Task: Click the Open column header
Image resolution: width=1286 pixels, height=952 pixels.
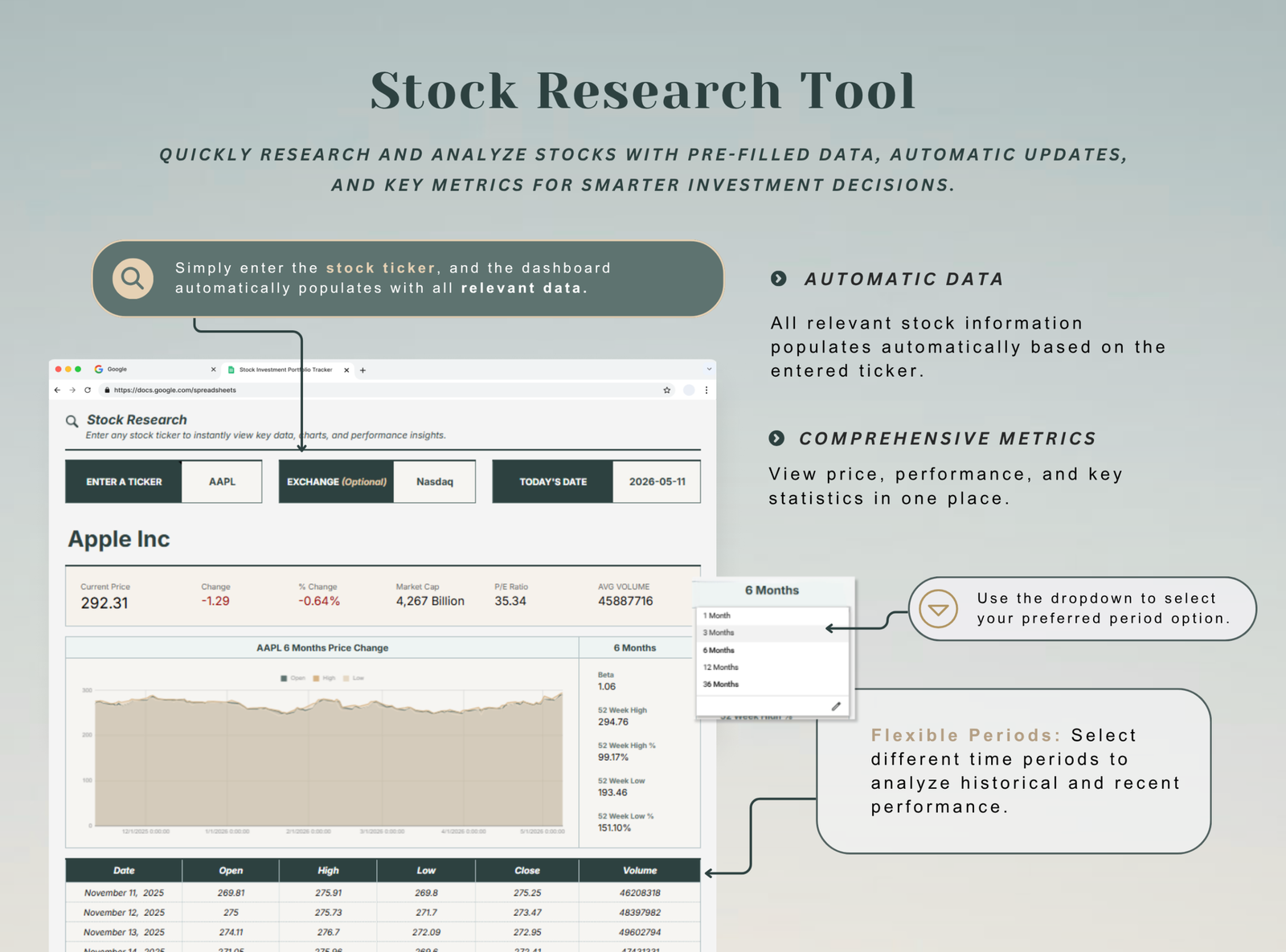Action: coord(231,871)
